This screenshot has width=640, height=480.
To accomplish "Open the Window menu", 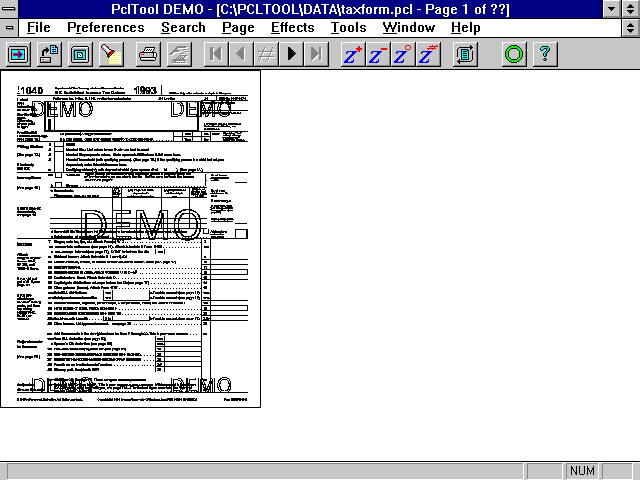I will coord(409,27).
